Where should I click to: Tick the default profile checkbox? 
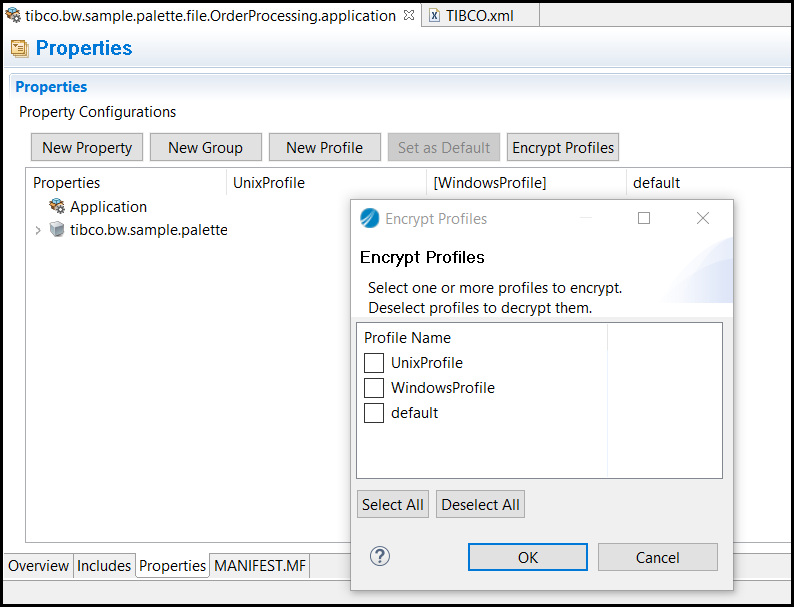point(374,413)
